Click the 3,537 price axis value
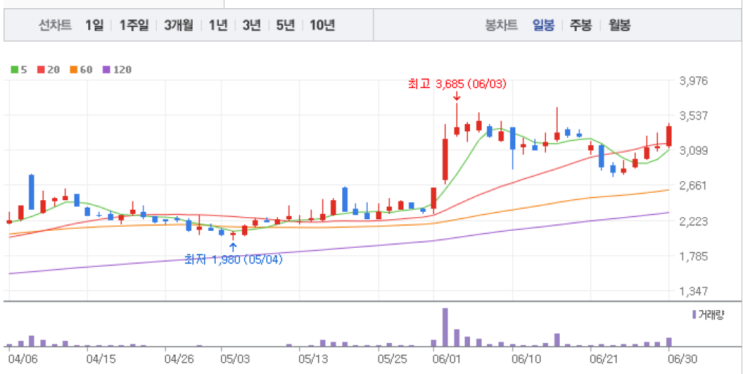This screenshot has width=743, height=374. coord(693,116)
